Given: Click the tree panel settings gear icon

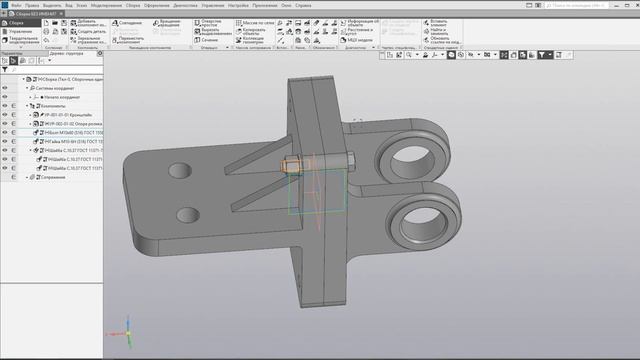Looking at the screenshot, I should point(100,53).
